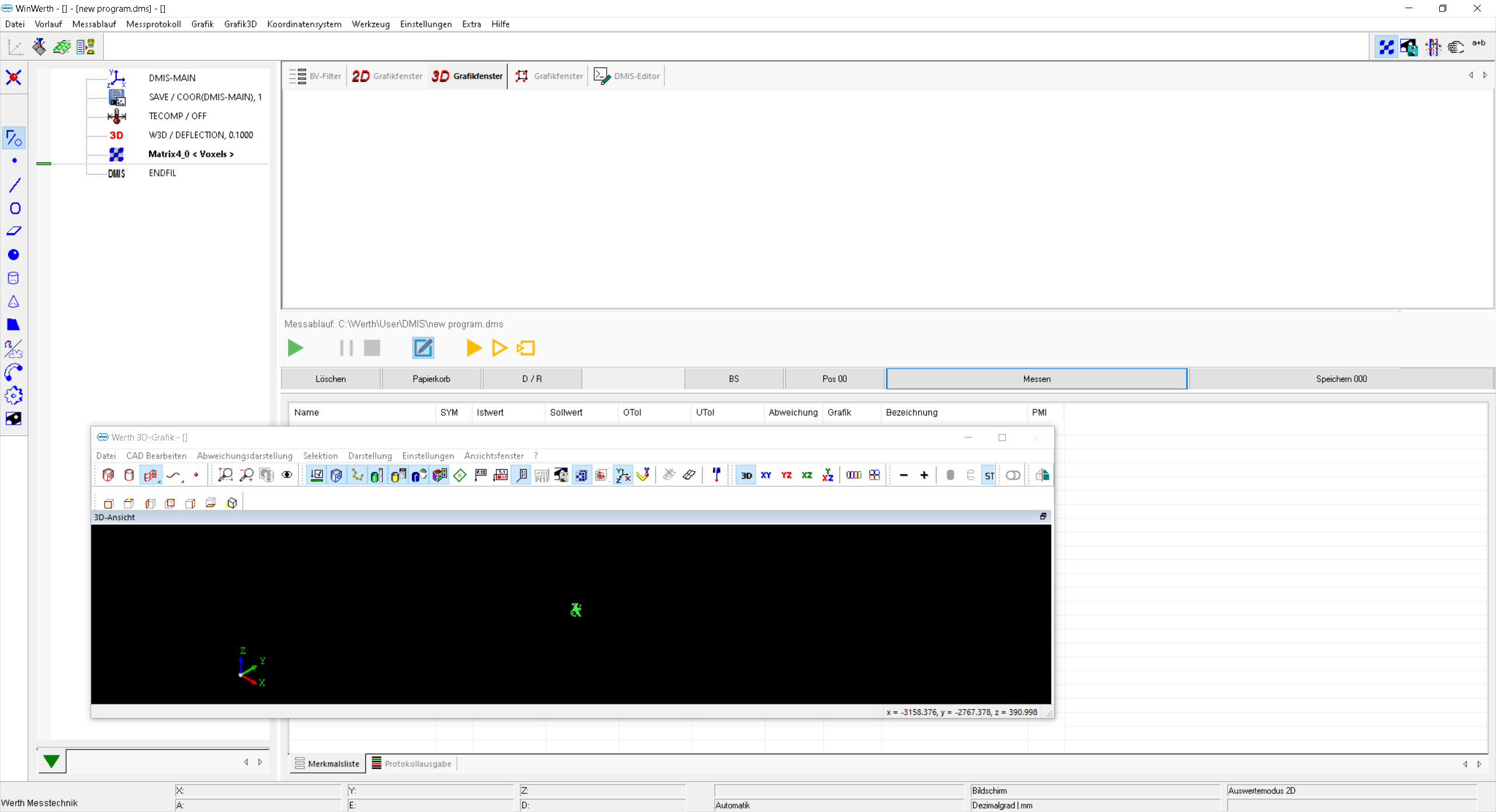
Task: Start program run with green play
Action: 296,348
